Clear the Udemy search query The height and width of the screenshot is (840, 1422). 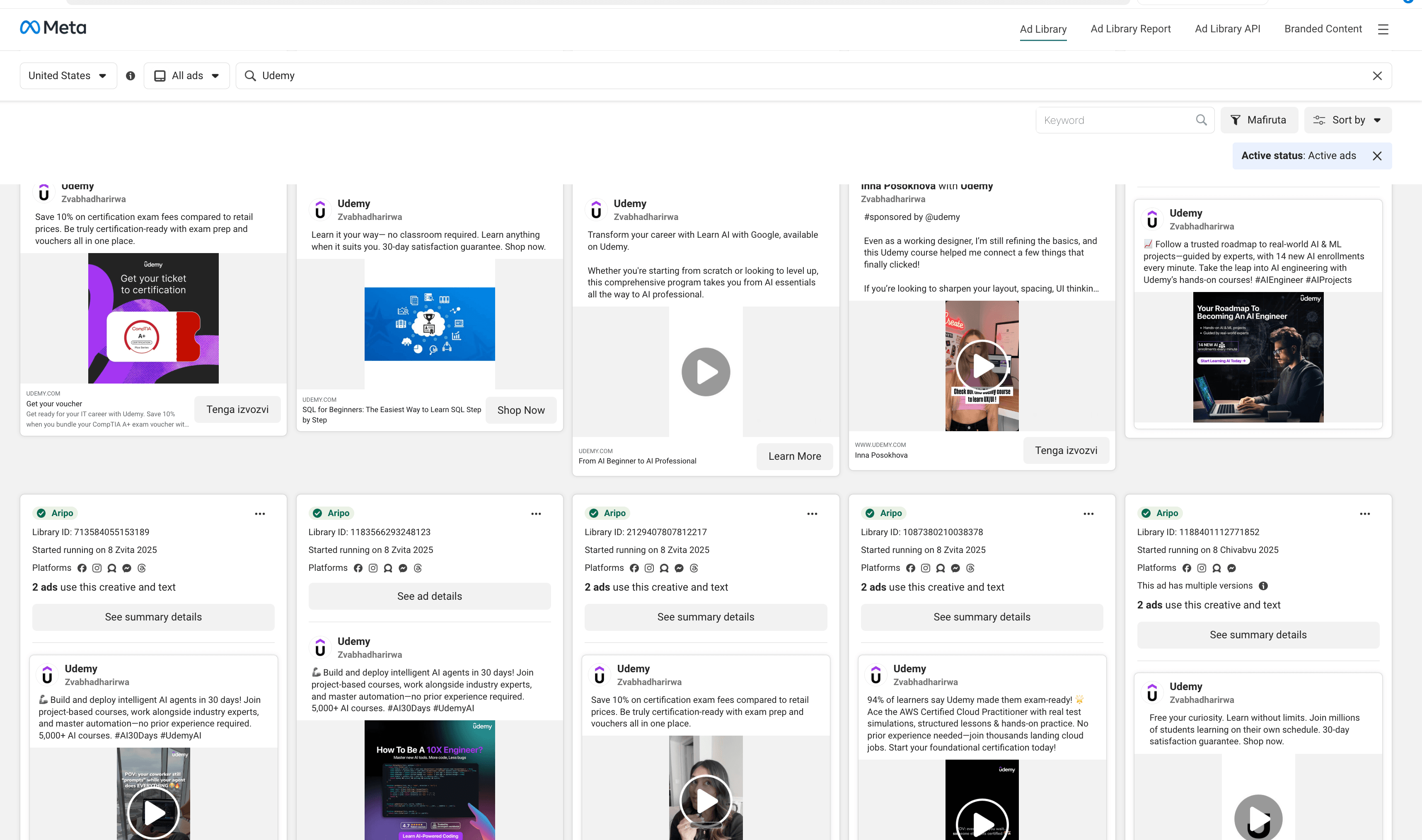tap(1377, 76)
